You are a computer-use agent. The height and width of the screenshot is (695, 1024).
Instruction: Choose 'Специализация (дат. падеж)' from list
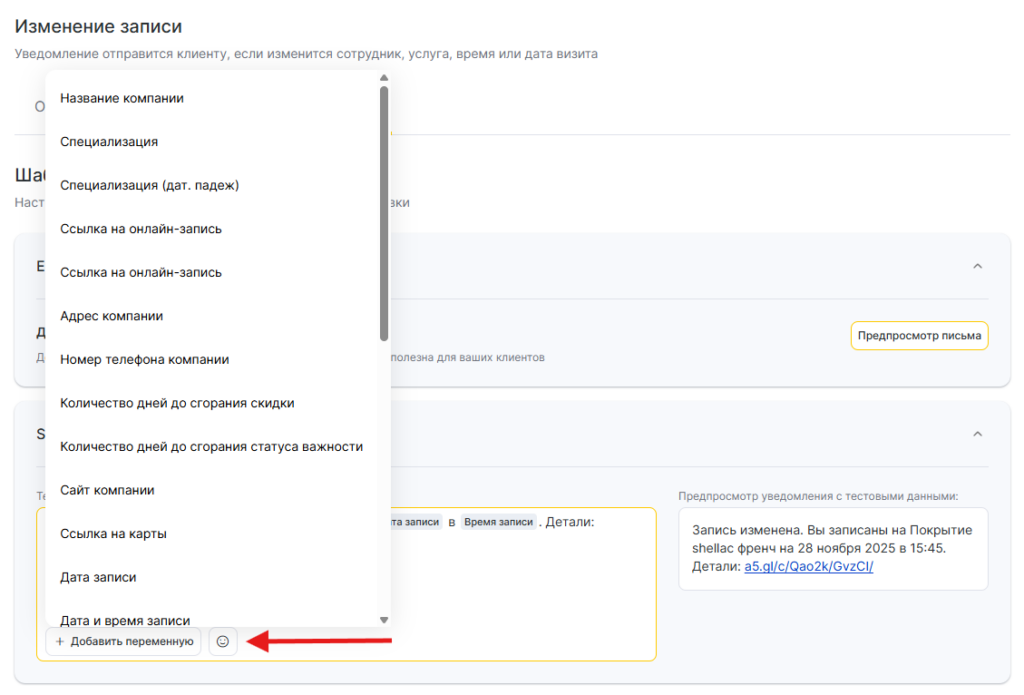[149, 185]
